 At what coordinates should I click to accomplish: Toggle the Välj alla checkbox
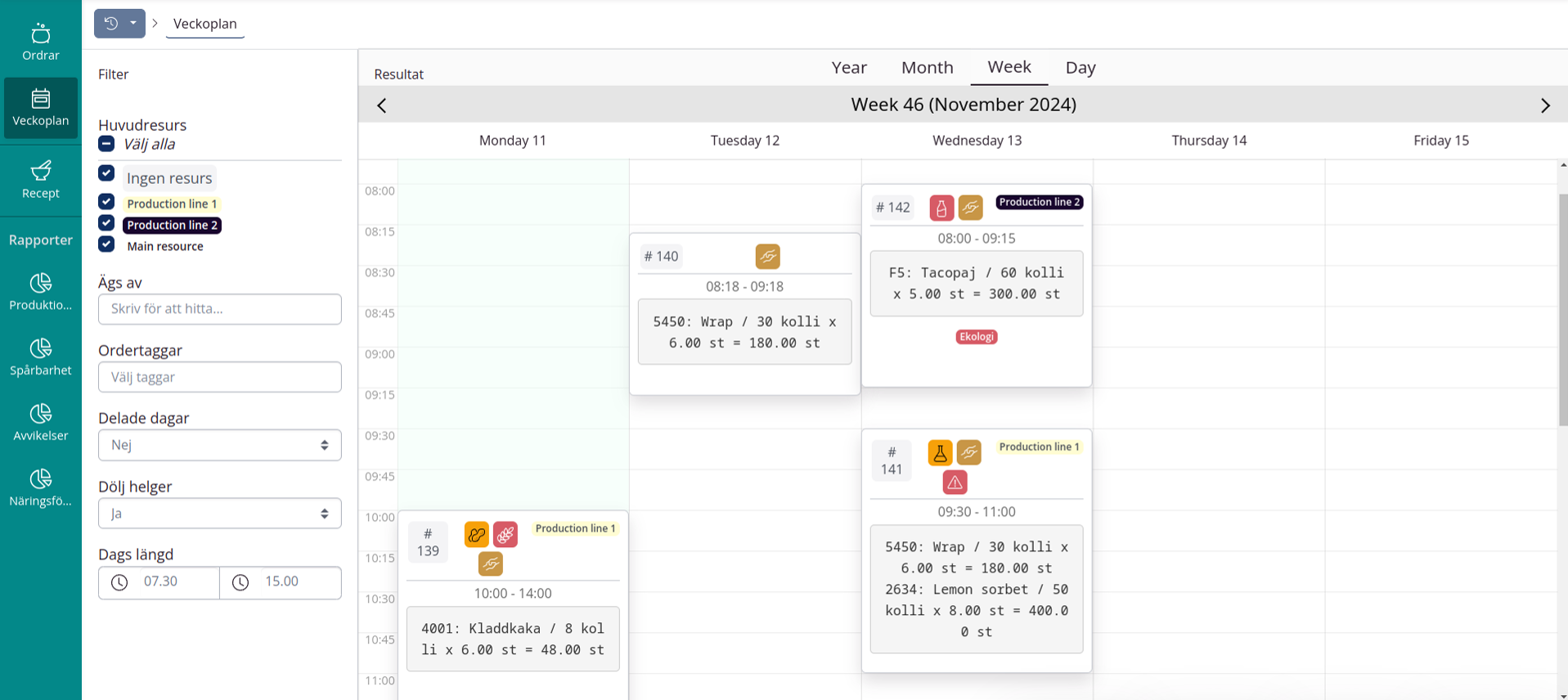(106, 144)
